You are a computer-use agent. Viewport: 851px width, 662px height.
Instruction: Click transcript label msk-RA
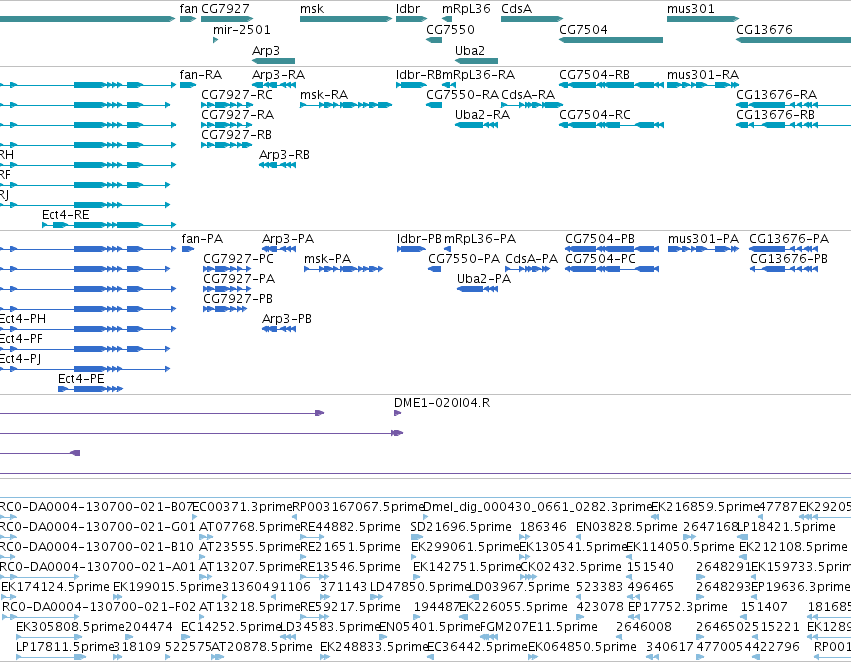point(324,94)
